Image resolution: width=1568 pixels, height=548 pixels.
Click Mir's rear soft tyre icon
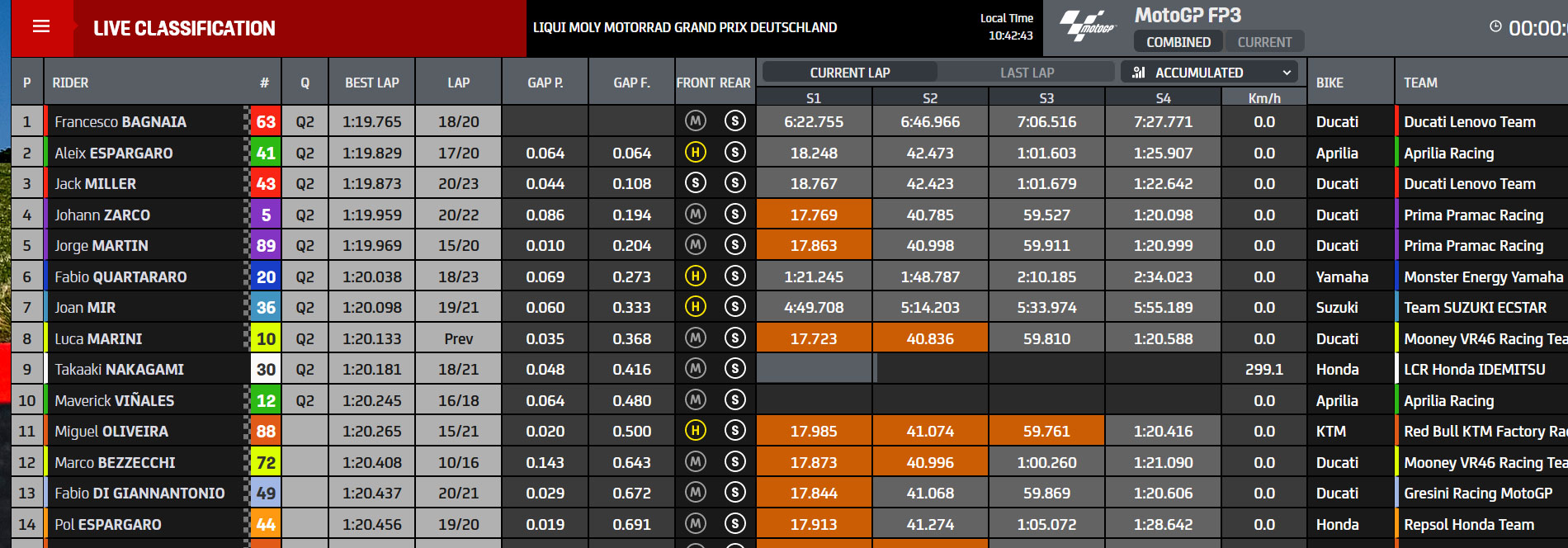(735, 307)
